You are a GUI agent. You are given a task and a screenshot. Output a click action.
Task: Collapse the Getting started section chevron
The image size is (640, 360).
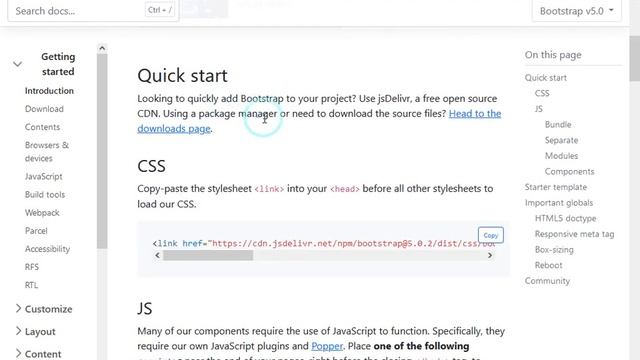pyautogui.click(x=17, y=64)
